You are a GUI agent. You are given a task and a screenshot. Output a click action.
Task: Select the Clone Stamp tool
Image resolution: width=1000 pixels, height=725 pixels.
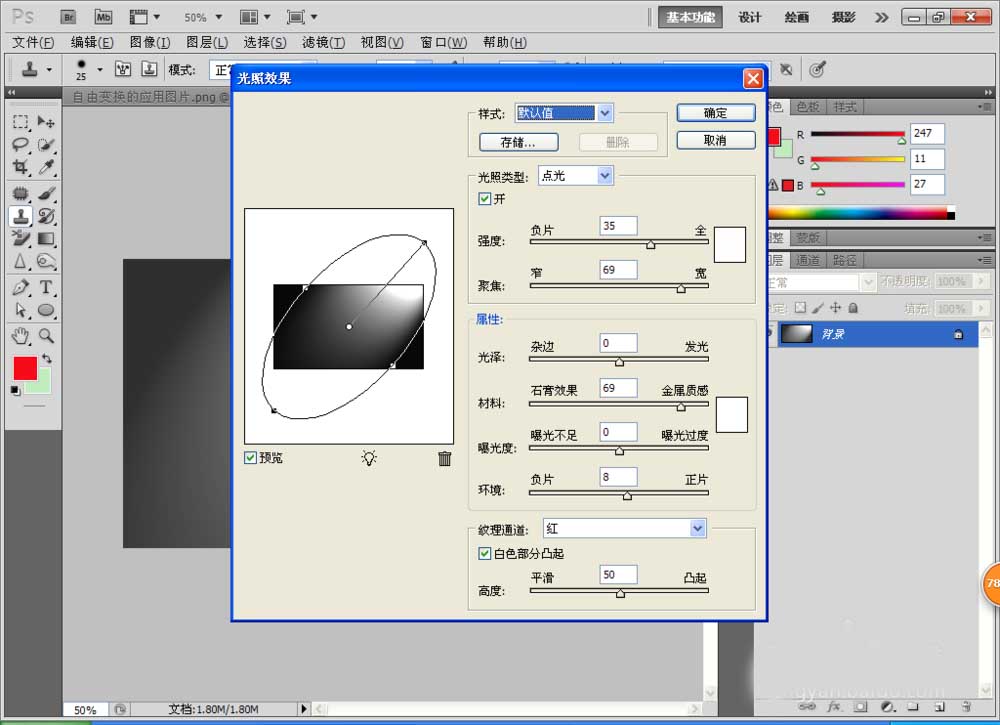20,215
